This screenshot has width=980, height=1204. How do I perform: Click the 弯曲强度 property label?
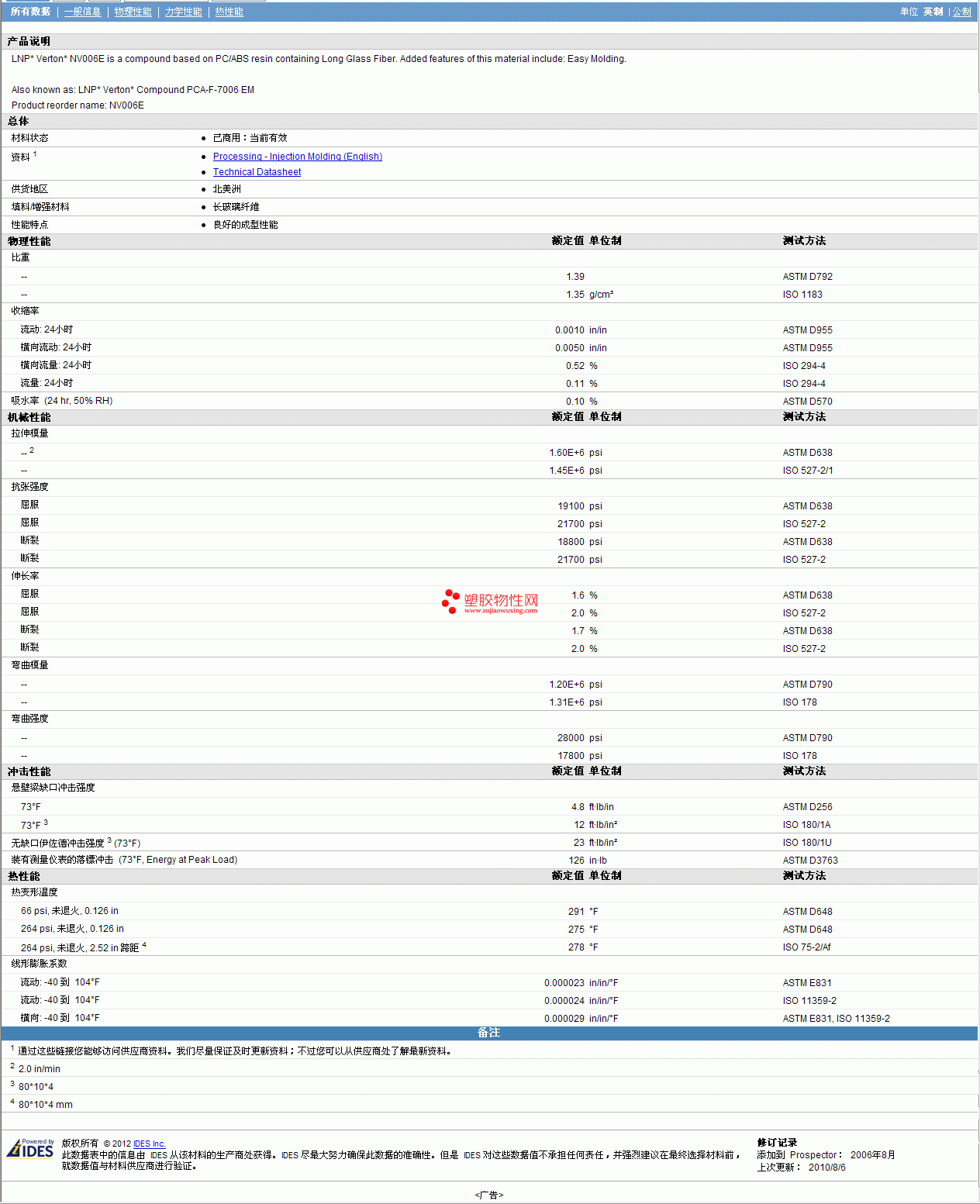tap(29, 719)
